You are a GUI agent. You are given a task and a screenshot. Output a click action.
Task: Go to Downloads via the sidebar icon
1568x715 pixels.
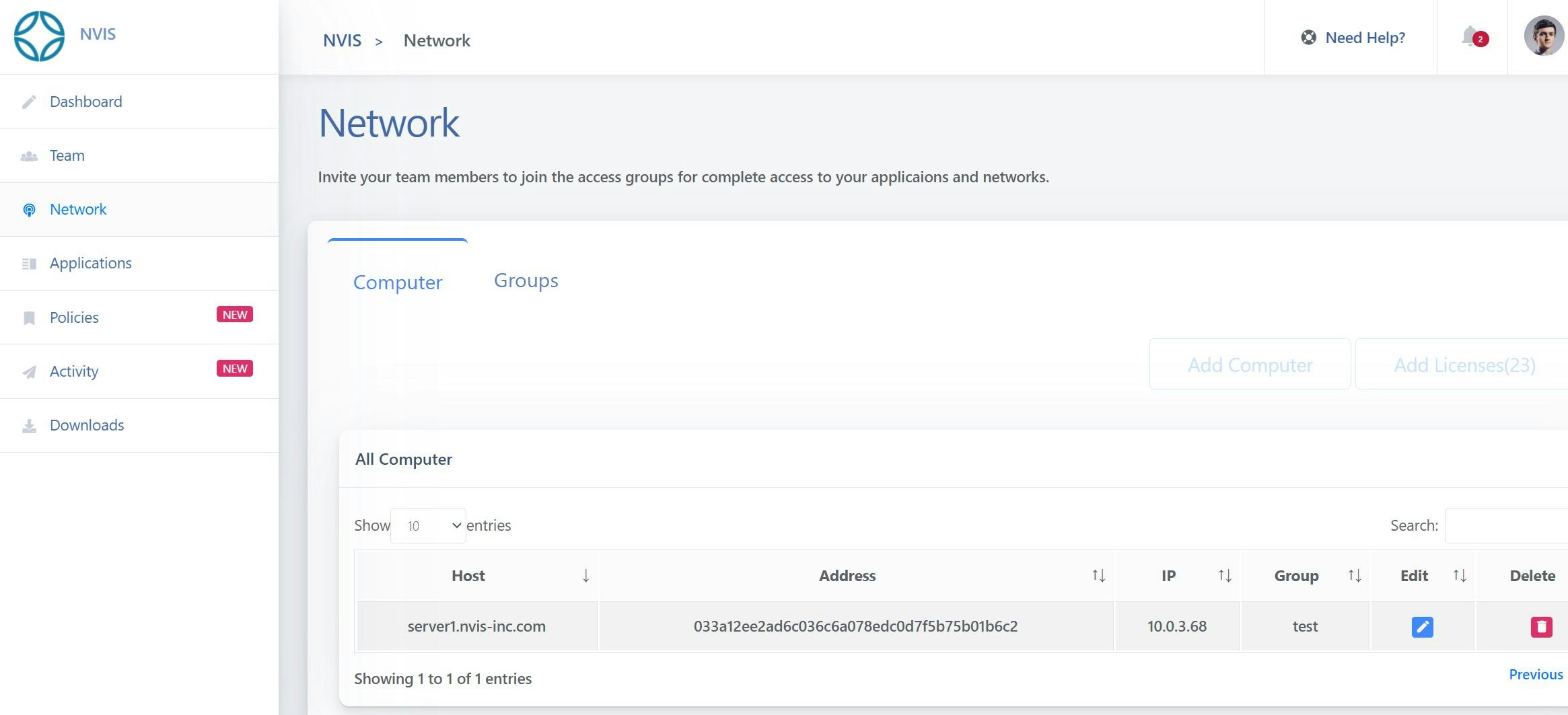(29, 424)
